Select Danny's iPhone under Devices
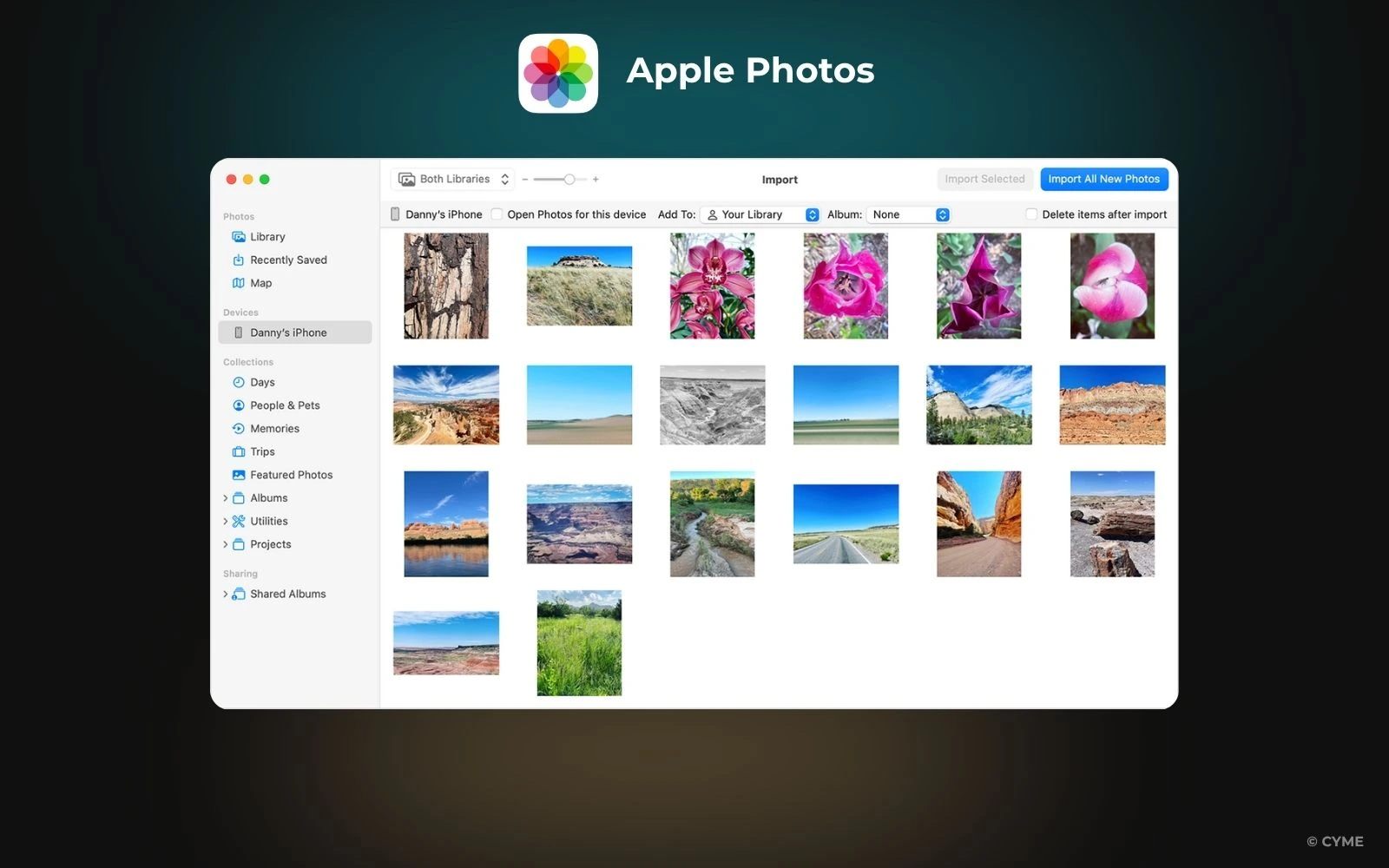The width and height of the screenshot is (1389, 868). pos(288,332)
